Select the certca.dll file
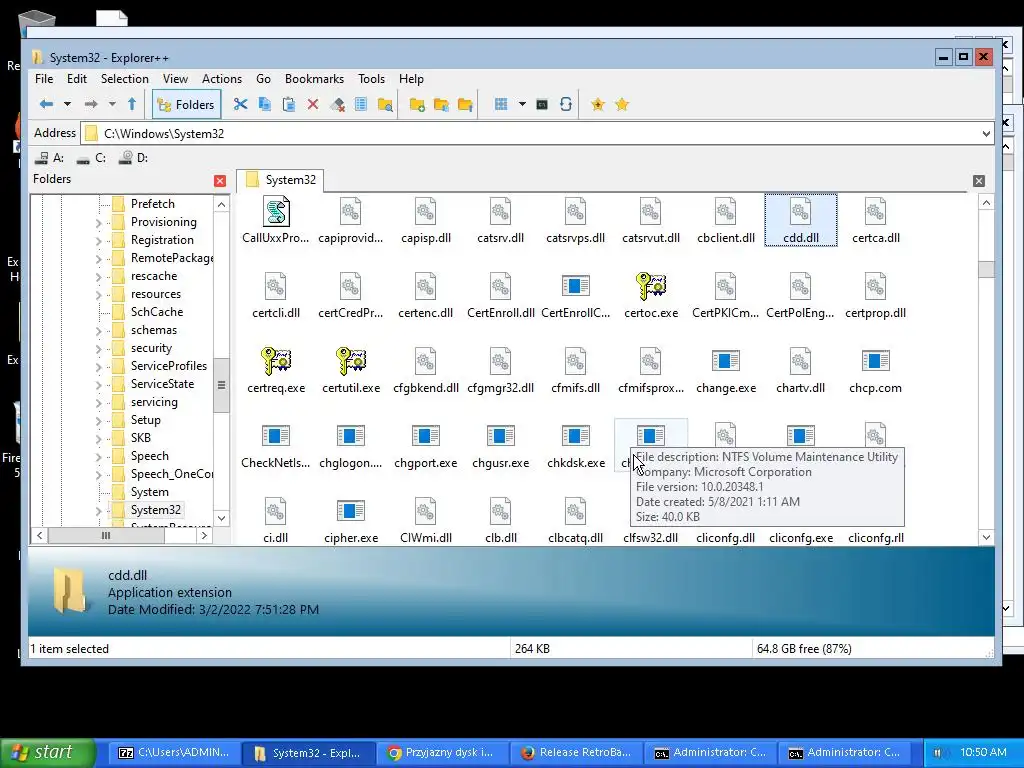Image resolution: width=1024 pixels, height=768 pixels. tap(876, 220)
